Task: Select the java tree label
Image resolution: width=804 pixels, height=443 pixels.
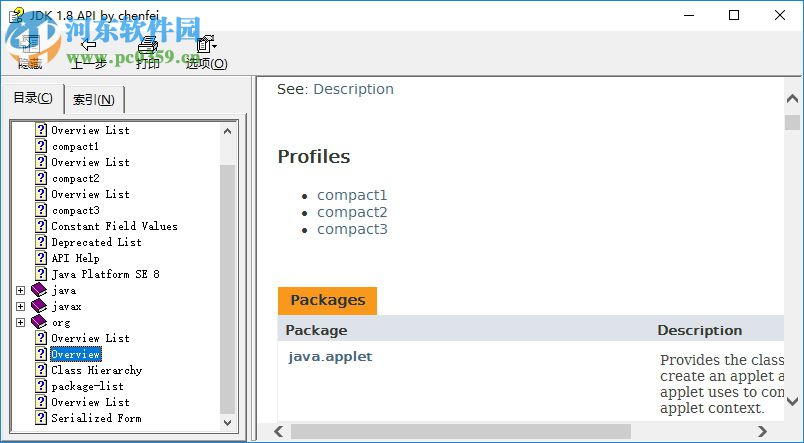Action: coord(64,291)
